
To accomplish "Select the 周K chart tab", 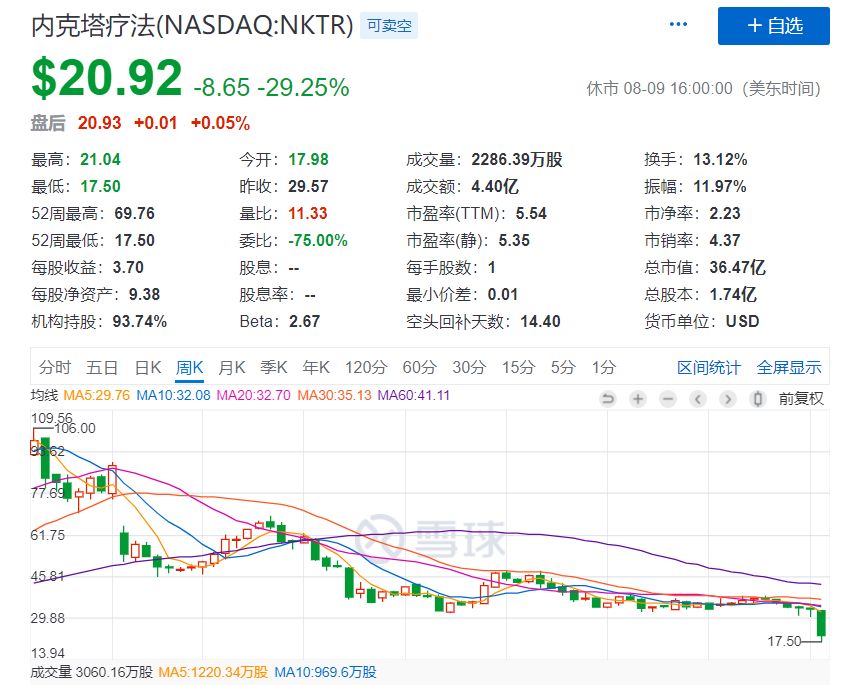I will (189, 367).
